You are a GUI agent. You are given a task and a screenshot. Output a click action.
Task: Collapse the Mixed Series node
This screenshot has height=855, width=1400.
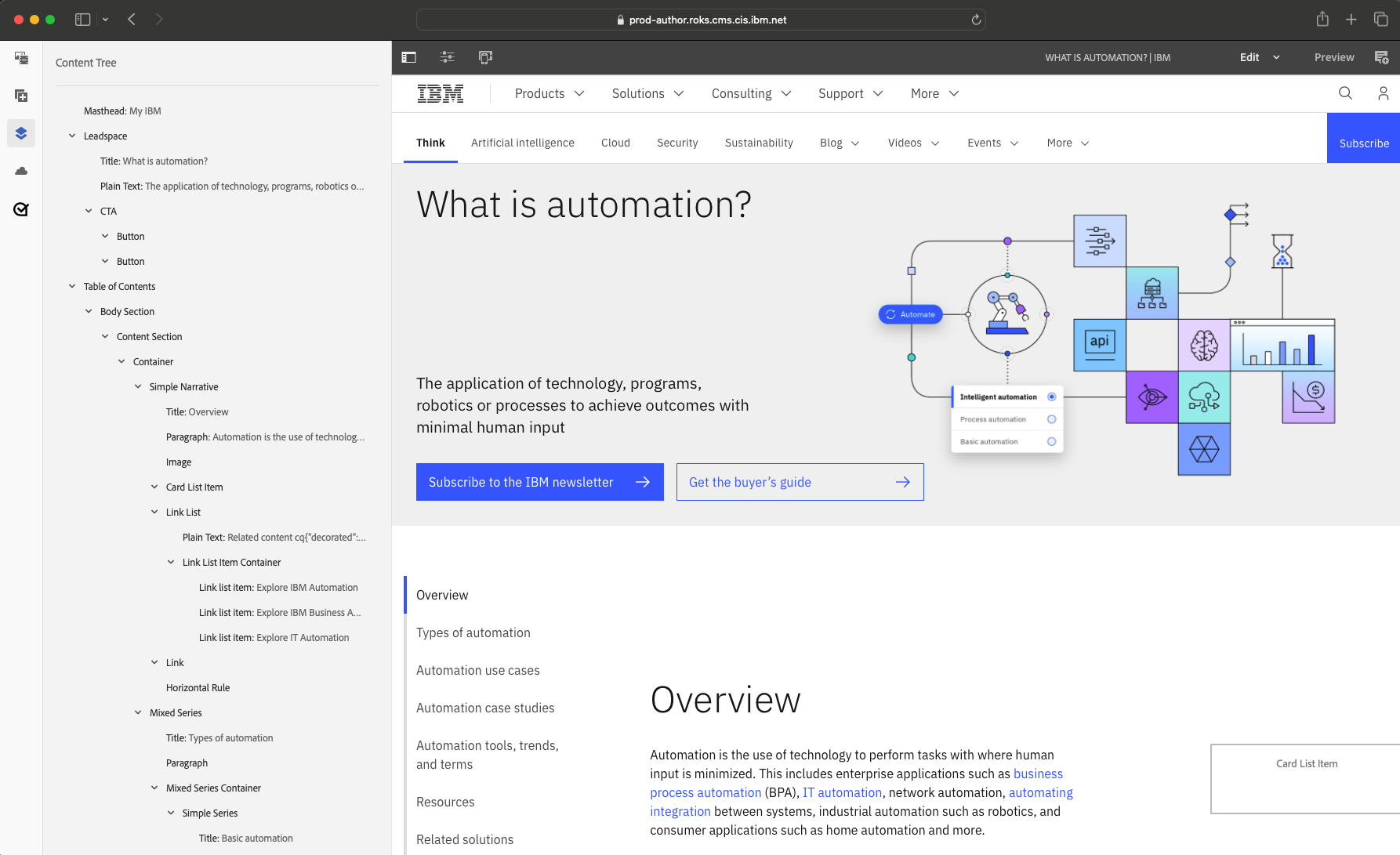[138, 712]
